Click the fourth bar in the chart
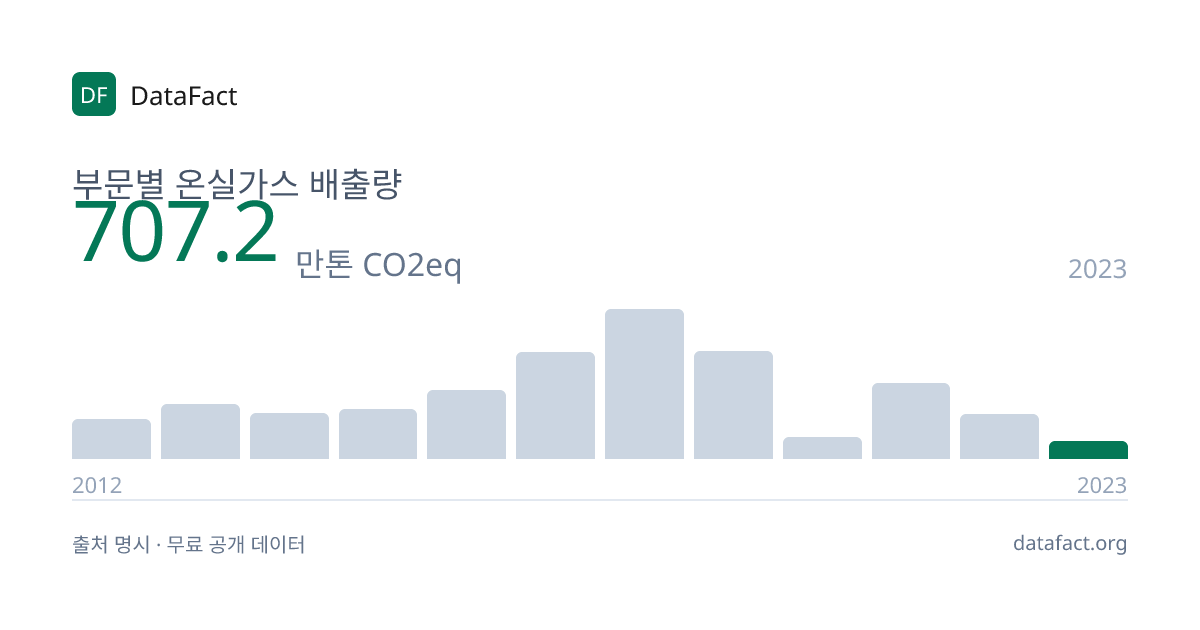The image size is (1200, 630). pyautogui.click(x=378, y=434)
